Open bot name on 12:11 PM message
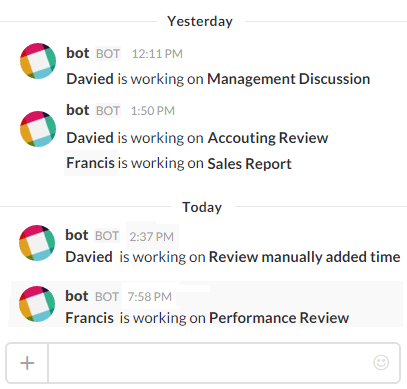The height and width of the screenshot is (389, 407). 78,53
